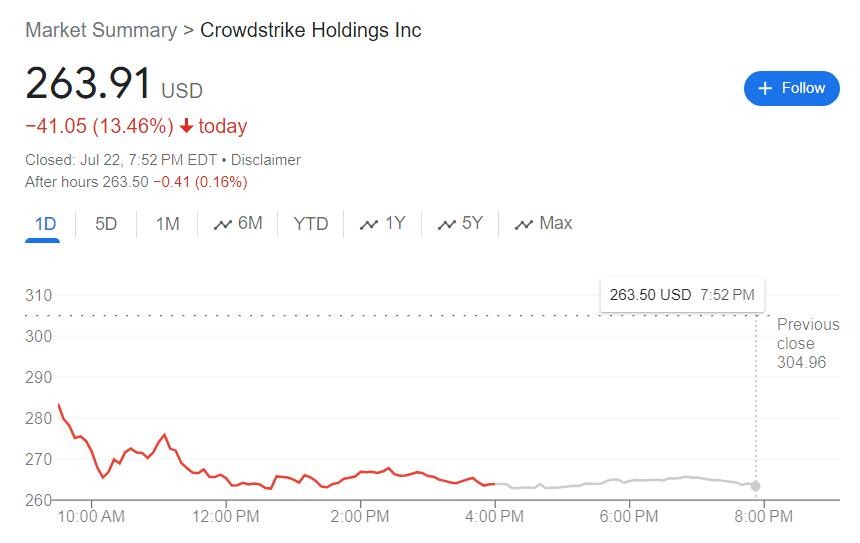Image resolution: width=860 pixels, height=543 pixels.
Task: Click the trend chart icon beside 1Y
Action: tap(369, 224)
